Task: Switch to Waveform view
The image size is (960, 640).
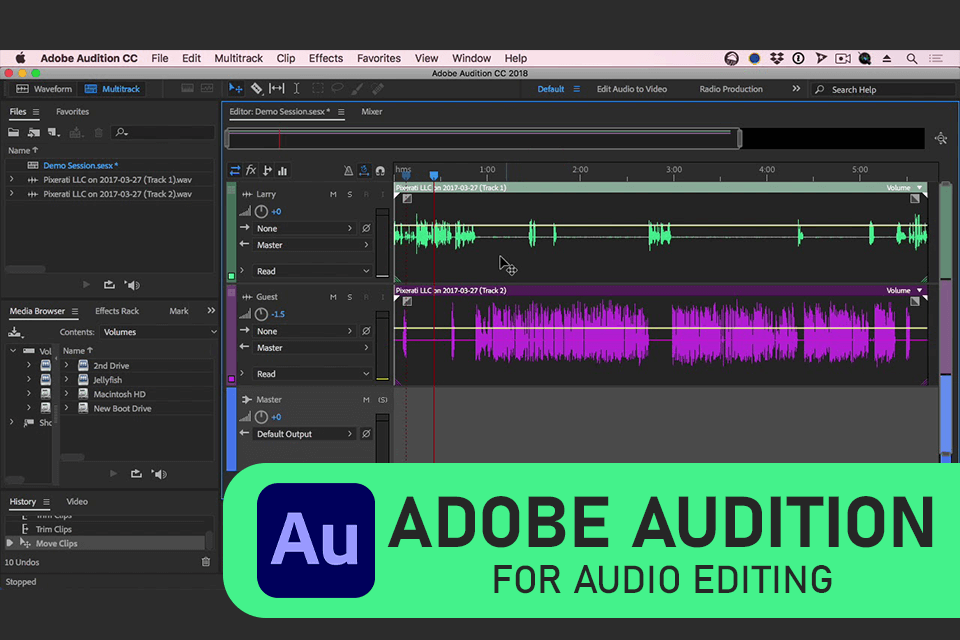Action: (43, 89)
